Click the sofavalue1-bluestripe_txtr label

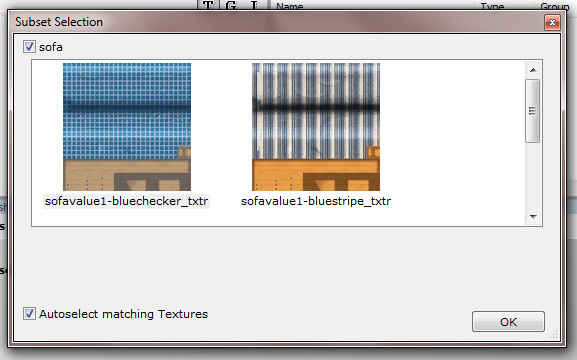click(316, 201)
